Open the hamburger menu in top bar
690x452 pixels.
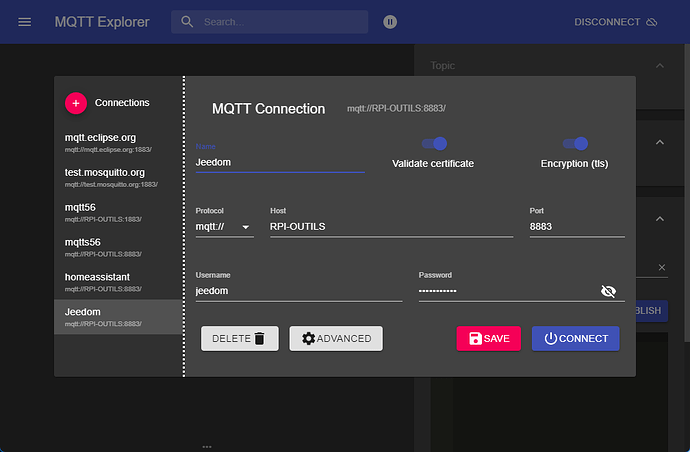tap(25, 22)
